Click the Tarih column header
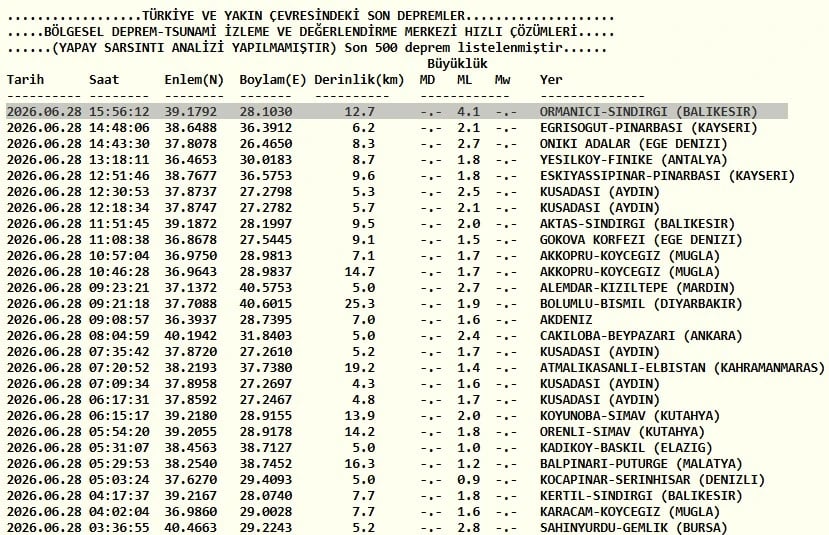 pyautogui.click(x=25, y=80)
